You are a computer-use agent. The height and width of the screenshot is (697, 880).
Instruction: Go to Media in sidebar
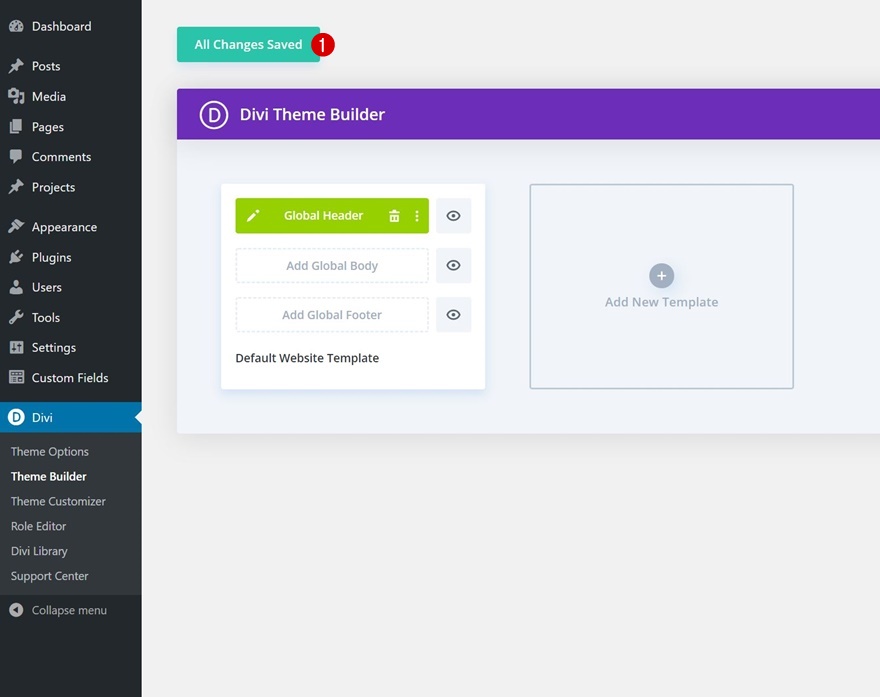coord(71,96)
